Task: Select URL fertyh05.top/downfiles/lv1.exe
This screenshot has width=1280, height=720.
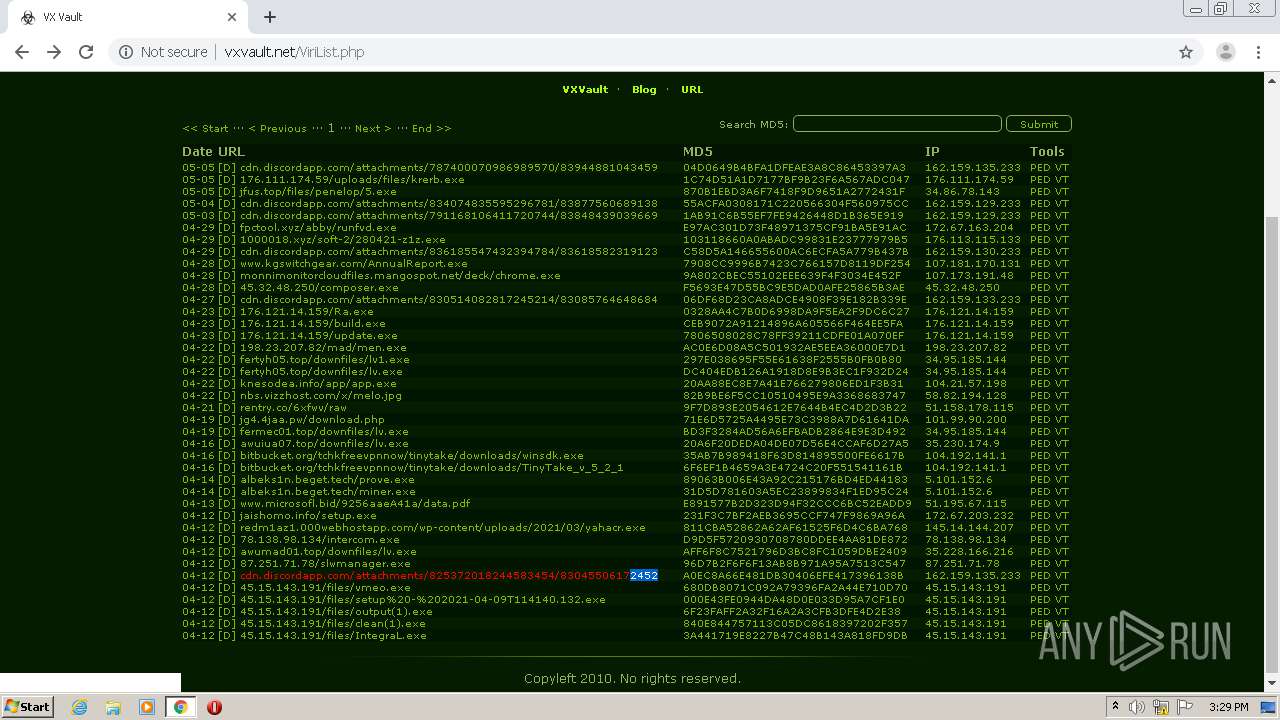Action: pyautogui.click(x=324, y=359)
